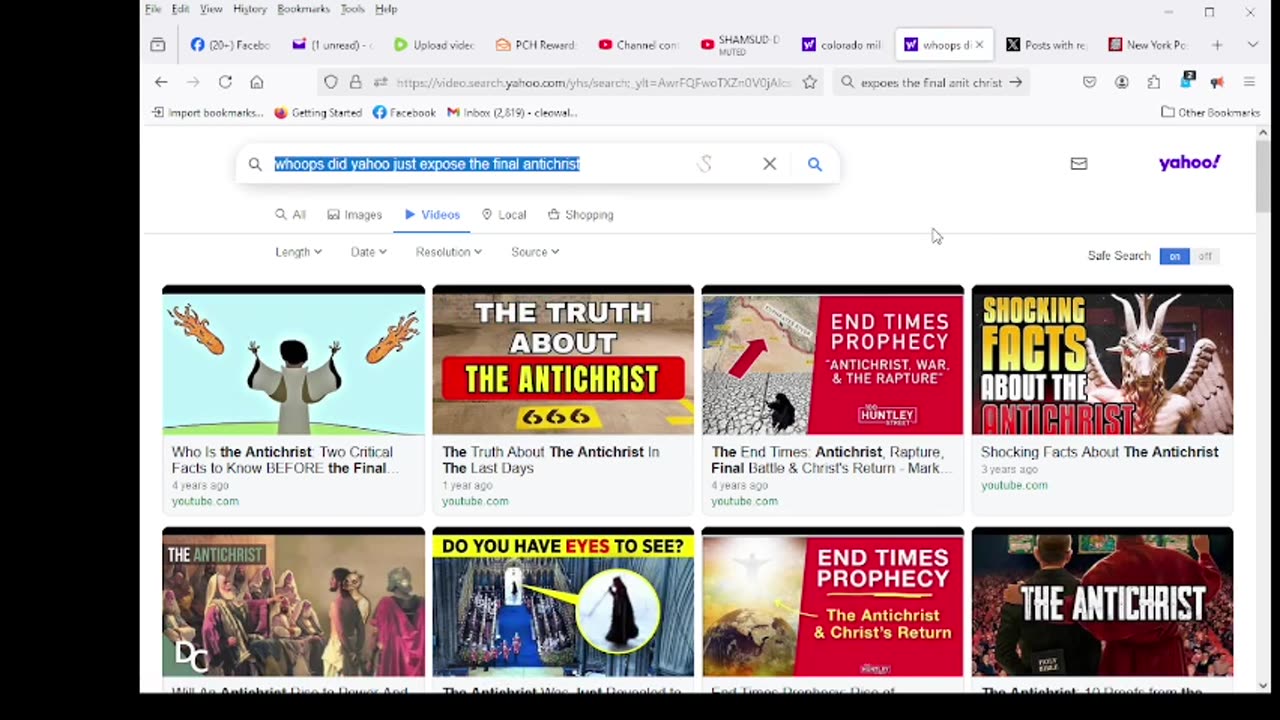Open the Help menu
This screenshot has width=1280, height=720.
click(x=386, y=9)
